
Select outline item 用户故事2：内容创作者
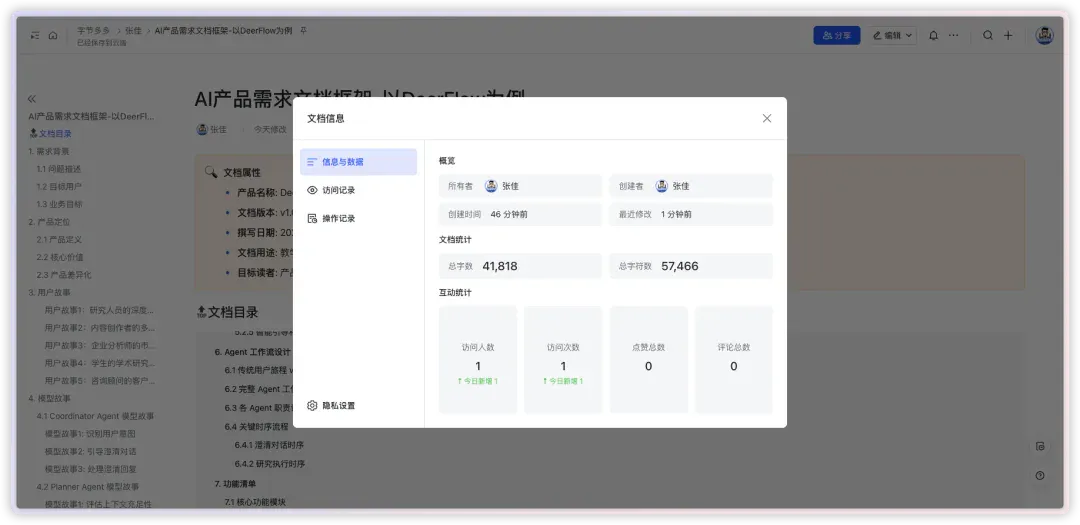click(99, 328)
